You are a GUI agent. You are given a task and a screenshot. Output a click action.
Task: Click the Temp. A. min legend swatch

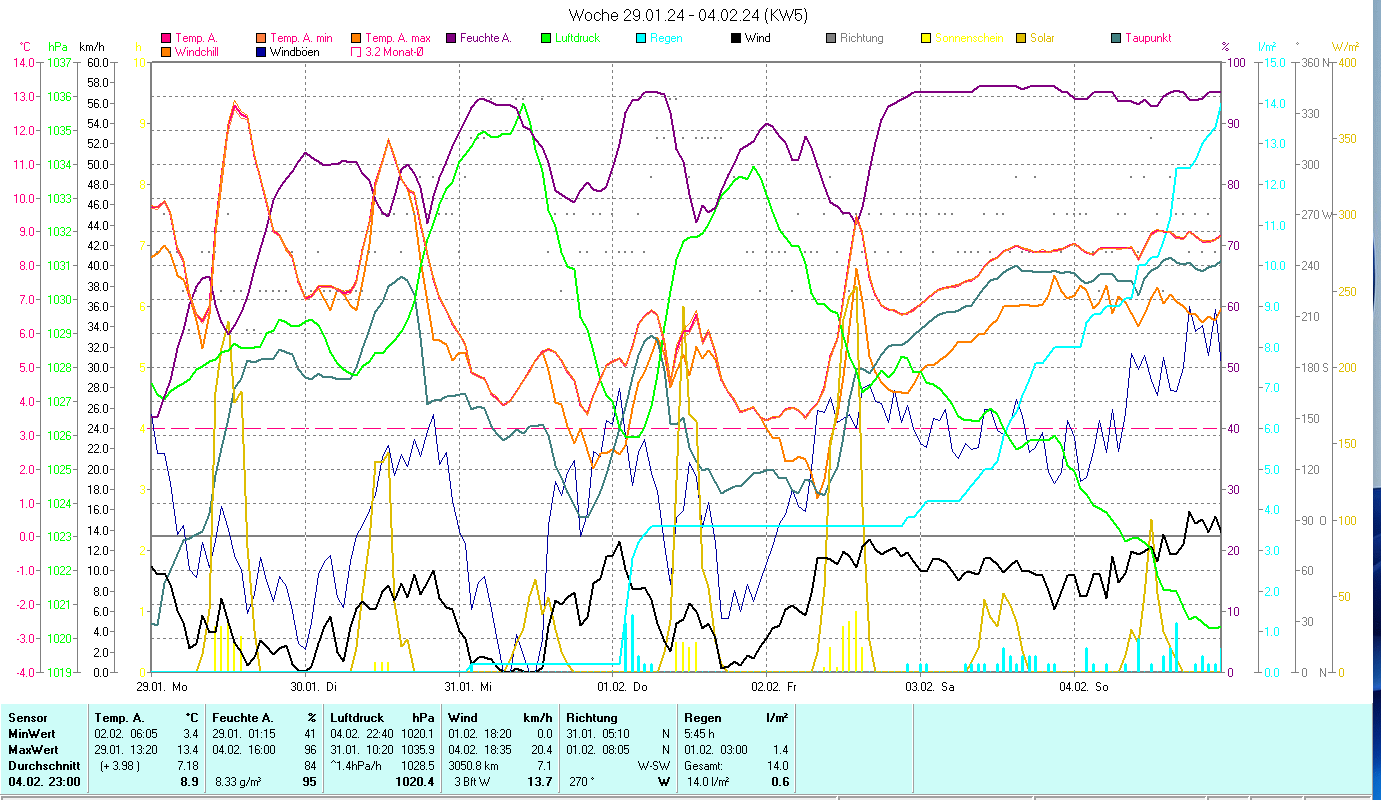tap(261, 38)
